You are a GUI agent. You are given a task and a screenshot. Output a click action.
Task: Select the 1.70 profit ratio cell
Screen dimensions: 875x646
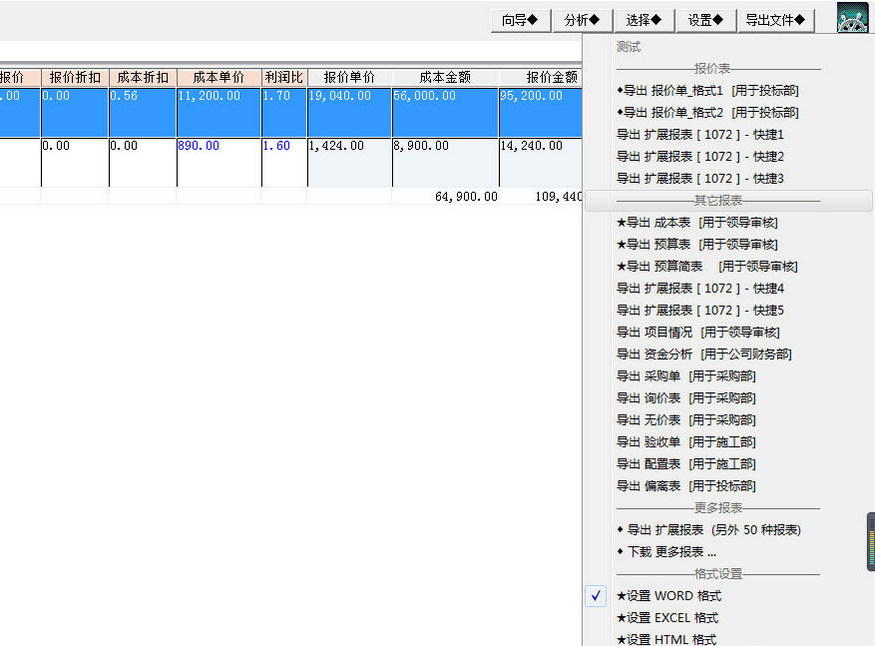pyautogui.click(x=284, y=112)
